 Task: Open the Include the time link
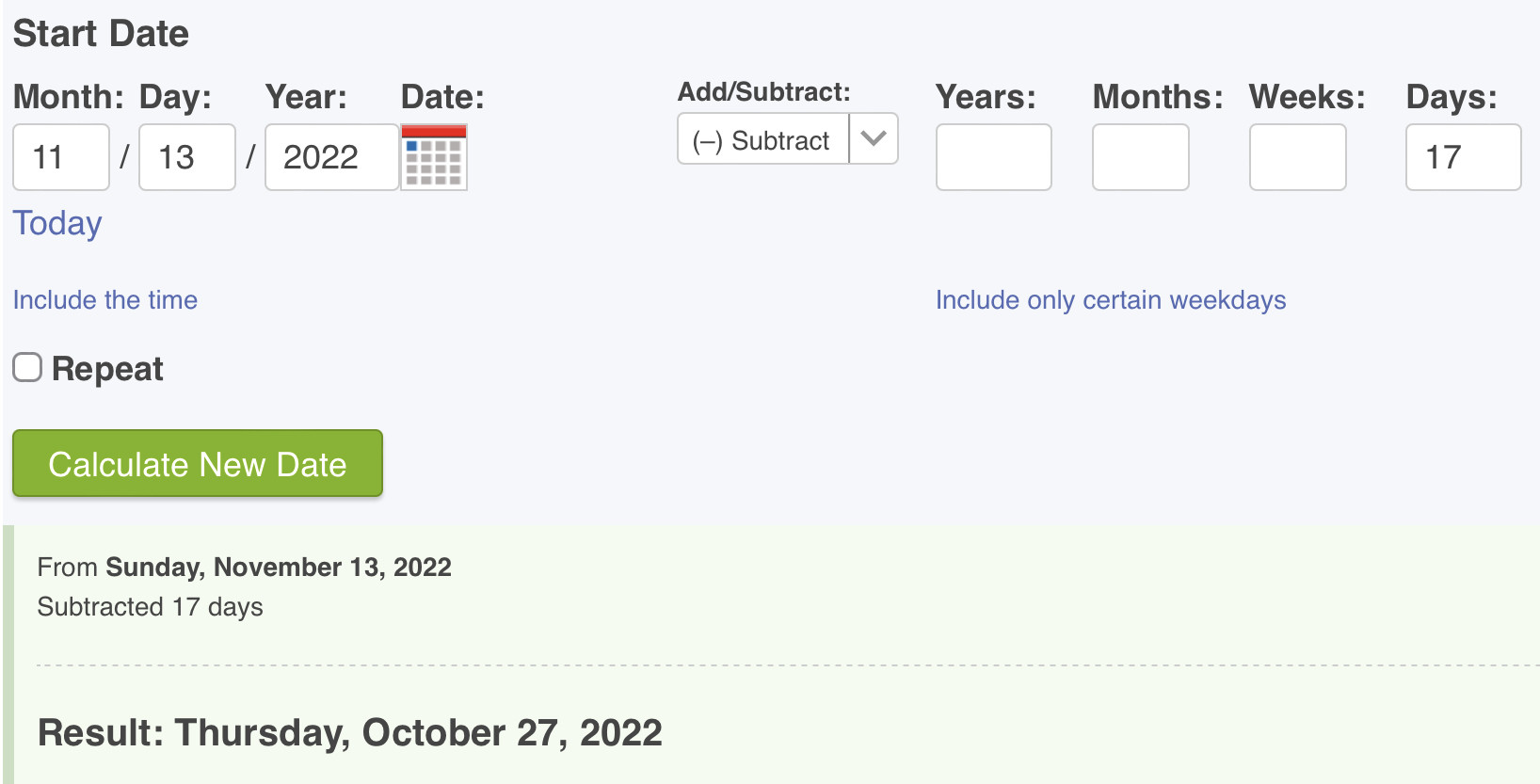(x=105, y=300)
